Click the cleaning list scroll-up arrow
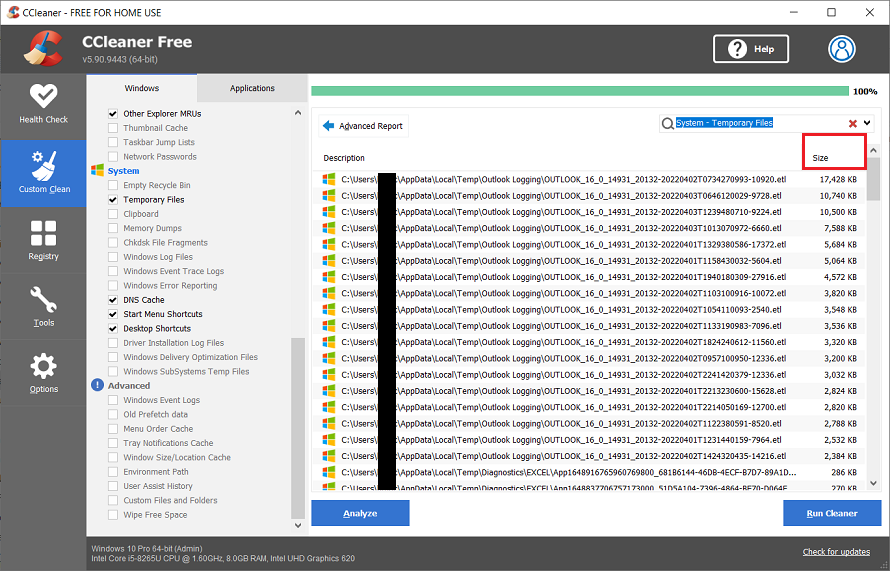Image resolution: width=890 pixels, height=571 pixels. tap(298, 113)
